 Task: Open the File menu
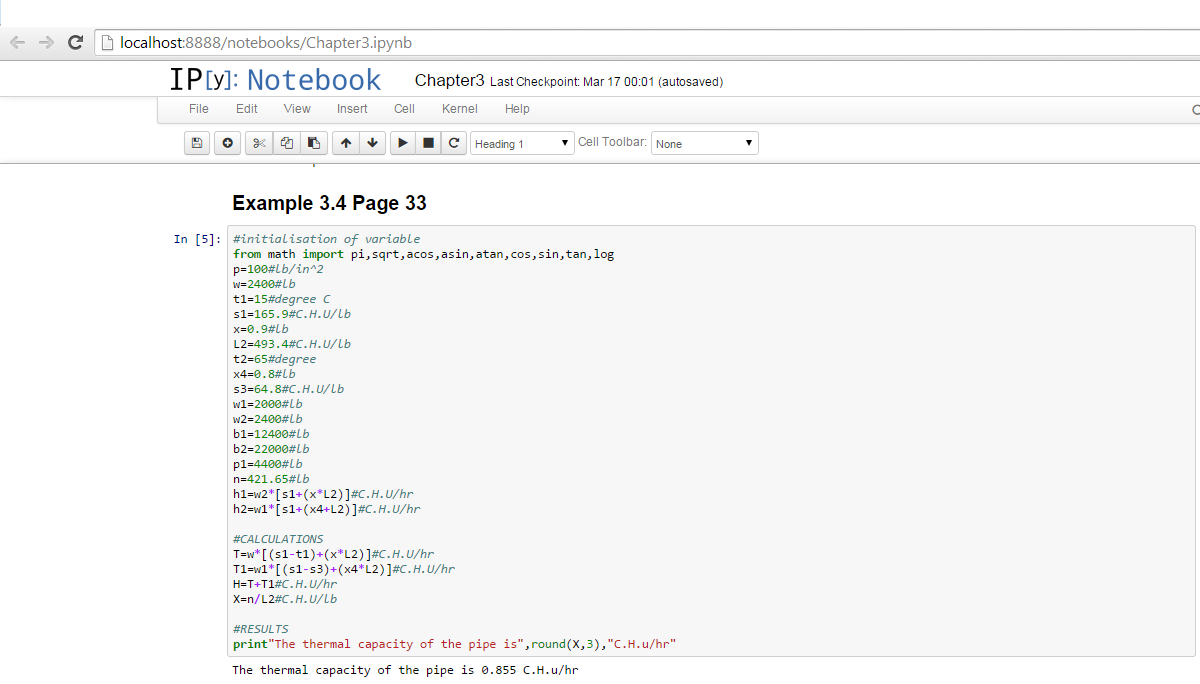tap(198, 109)
